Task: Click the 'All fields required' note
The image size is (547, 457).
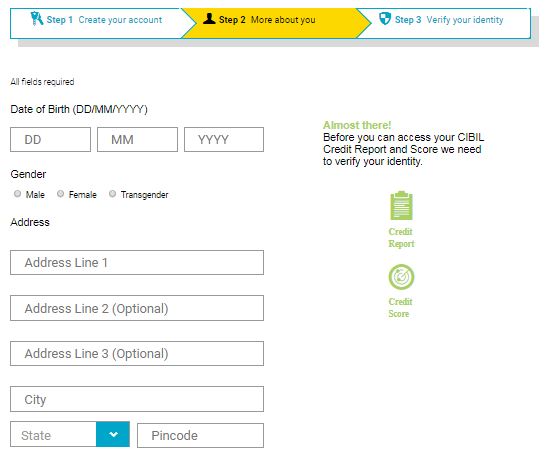Action: 42,82
